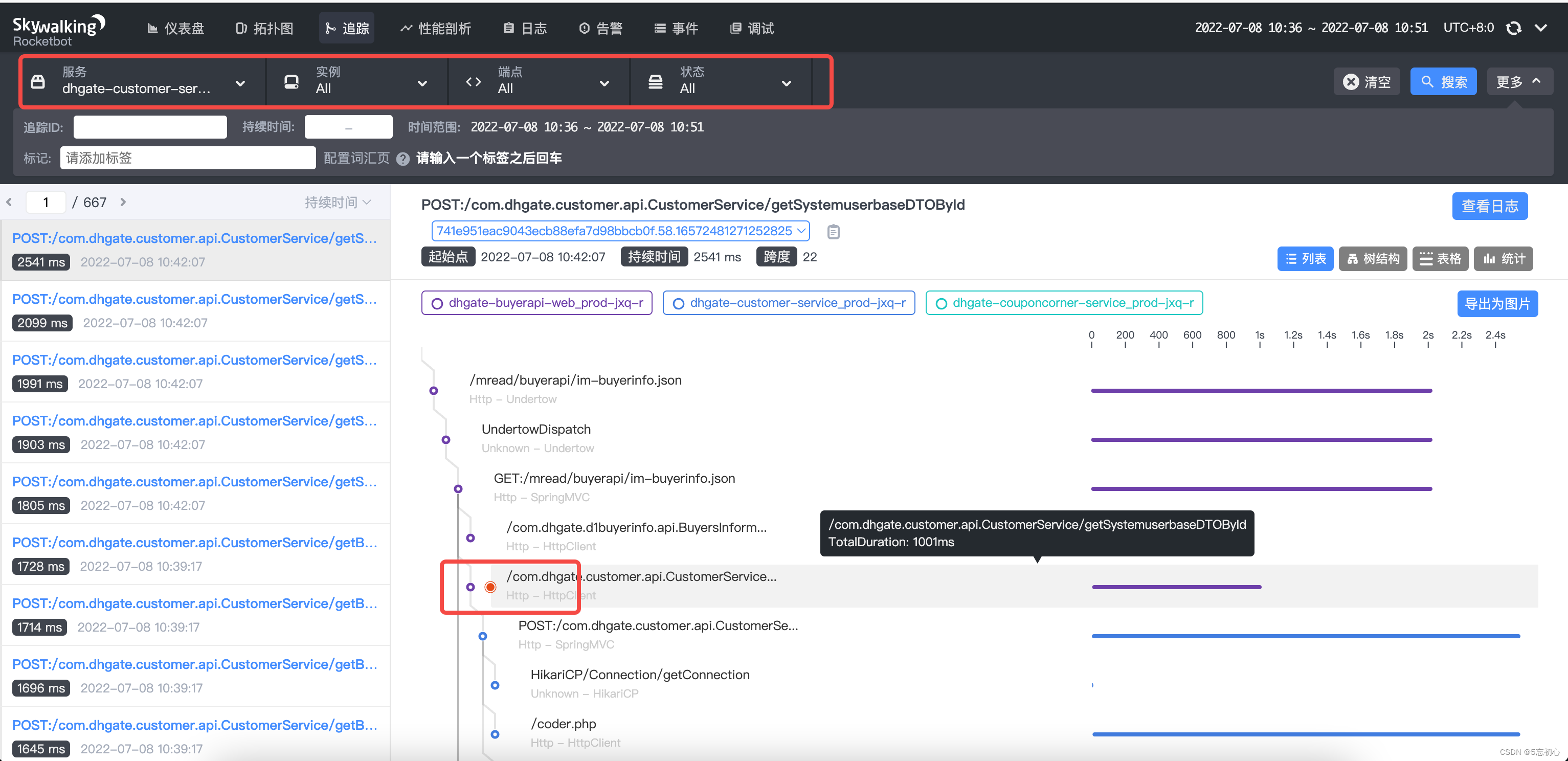Open the 配置词汇页 link
The image size is (1568, 761).
tap(356, 159)
